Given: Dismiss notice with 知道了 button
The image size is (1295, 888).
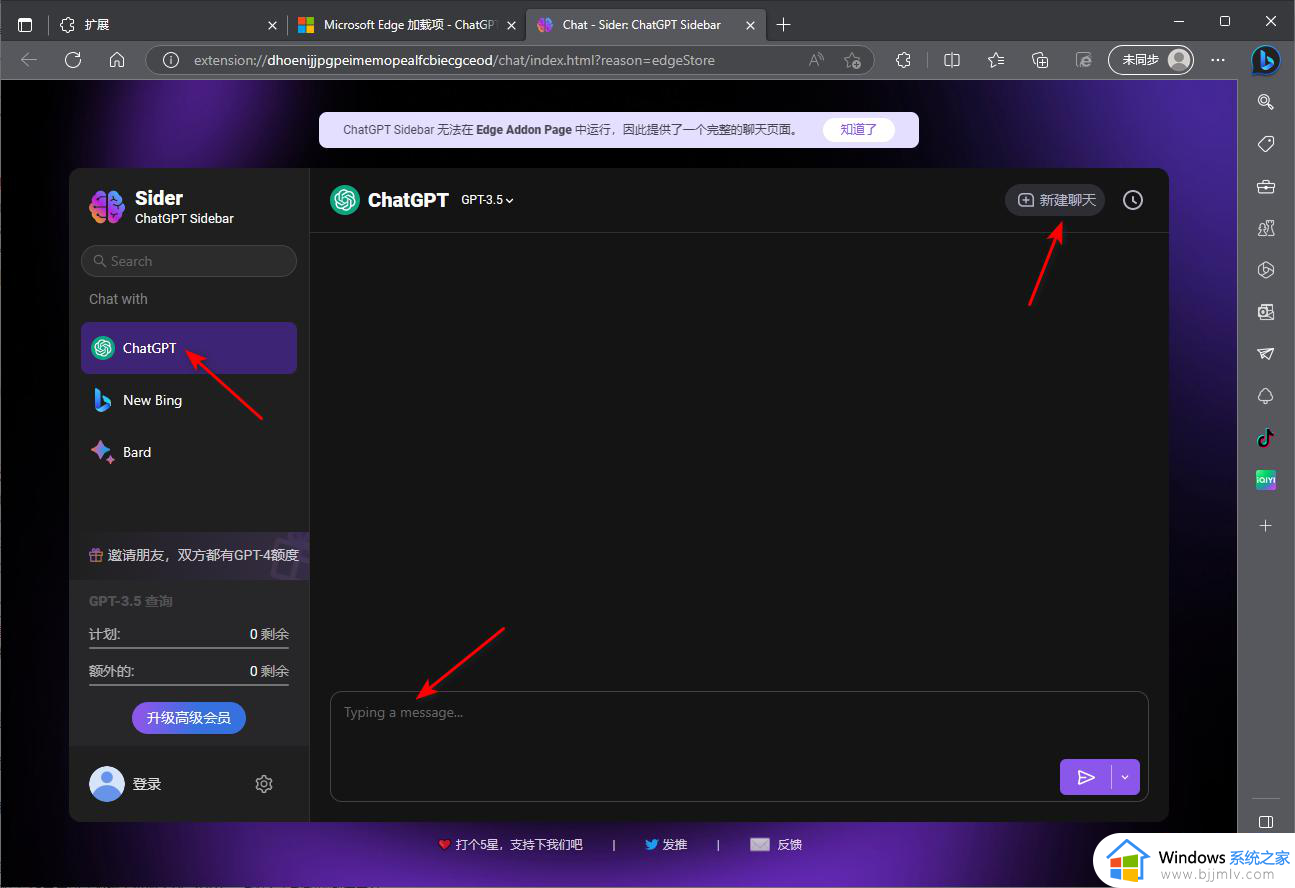Looking at the screenshot, I should 858,129.
